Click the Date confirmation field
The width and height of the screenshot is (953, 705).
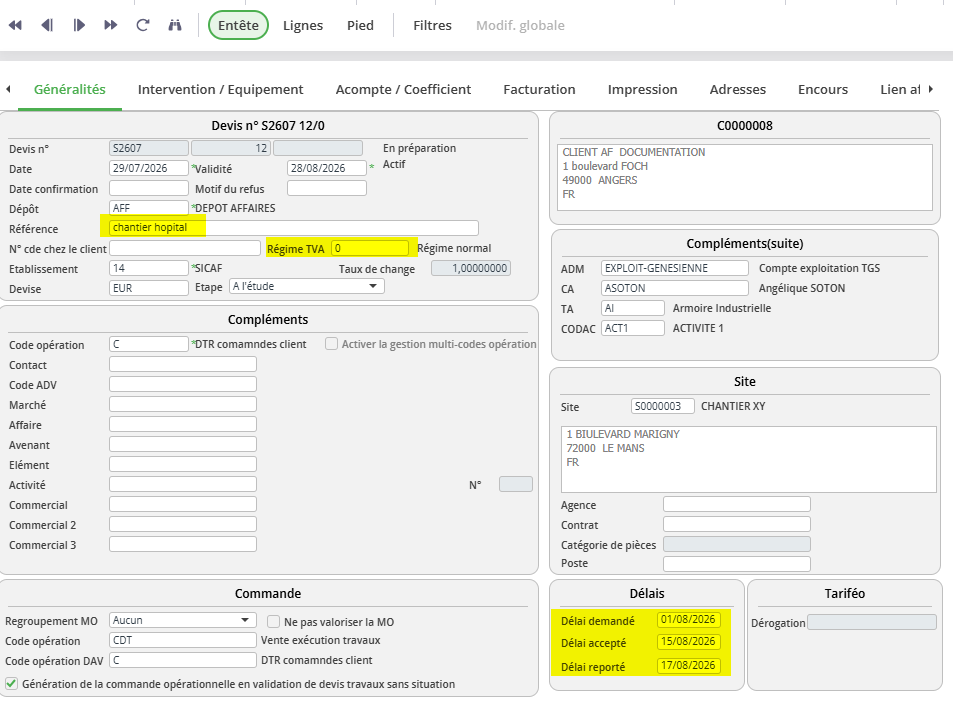149,188
